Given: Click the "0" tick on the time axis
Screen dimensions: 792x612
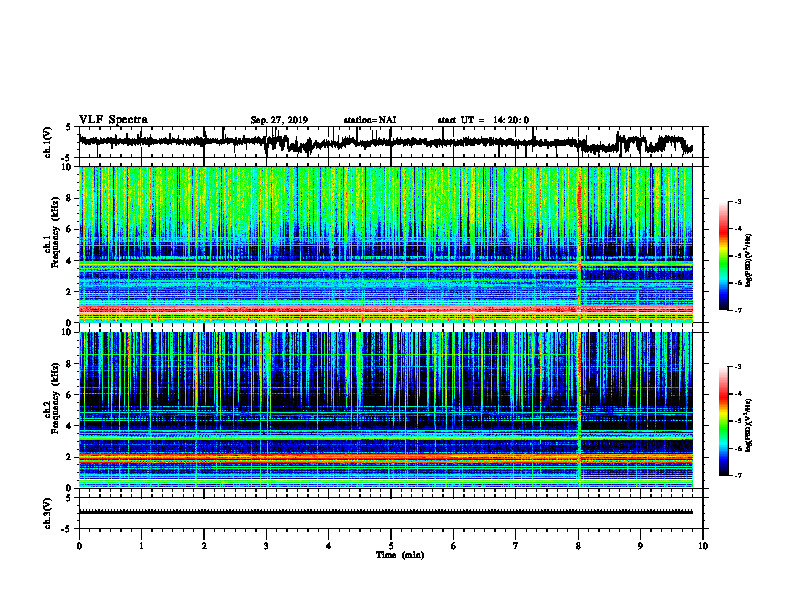Looking at the screenshot, I should [79, 546].
